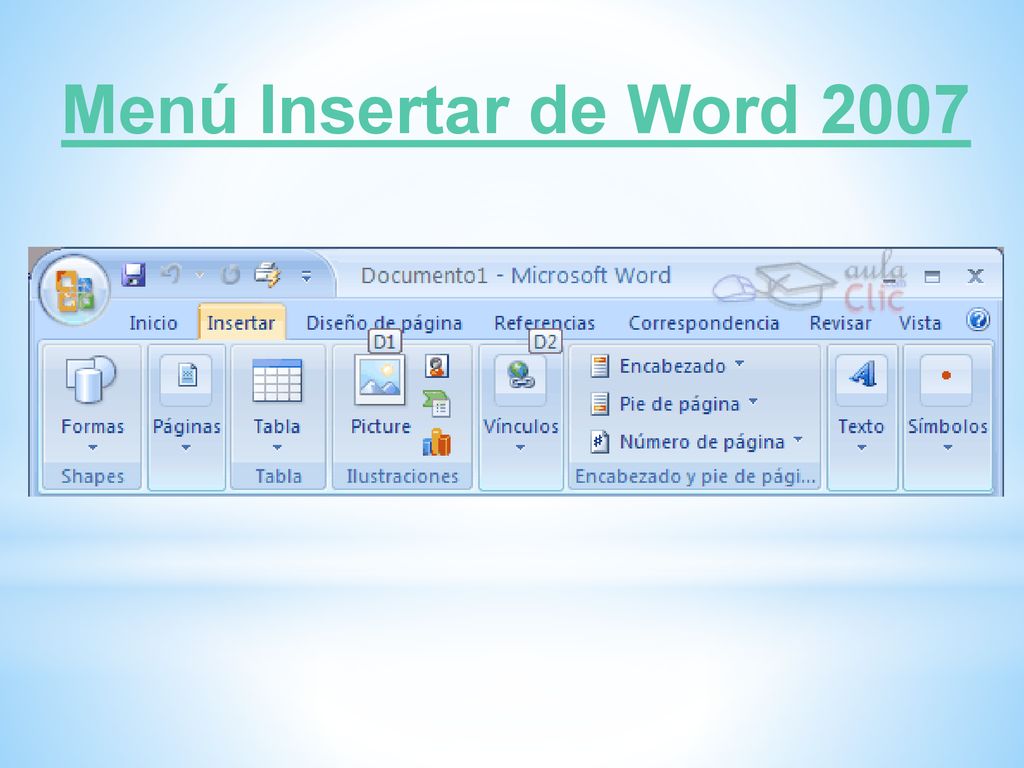Insert a chart with bar chart icon
Image resolution: width=1024 pixels, height=768 pixels.
(x=436, y=443)
